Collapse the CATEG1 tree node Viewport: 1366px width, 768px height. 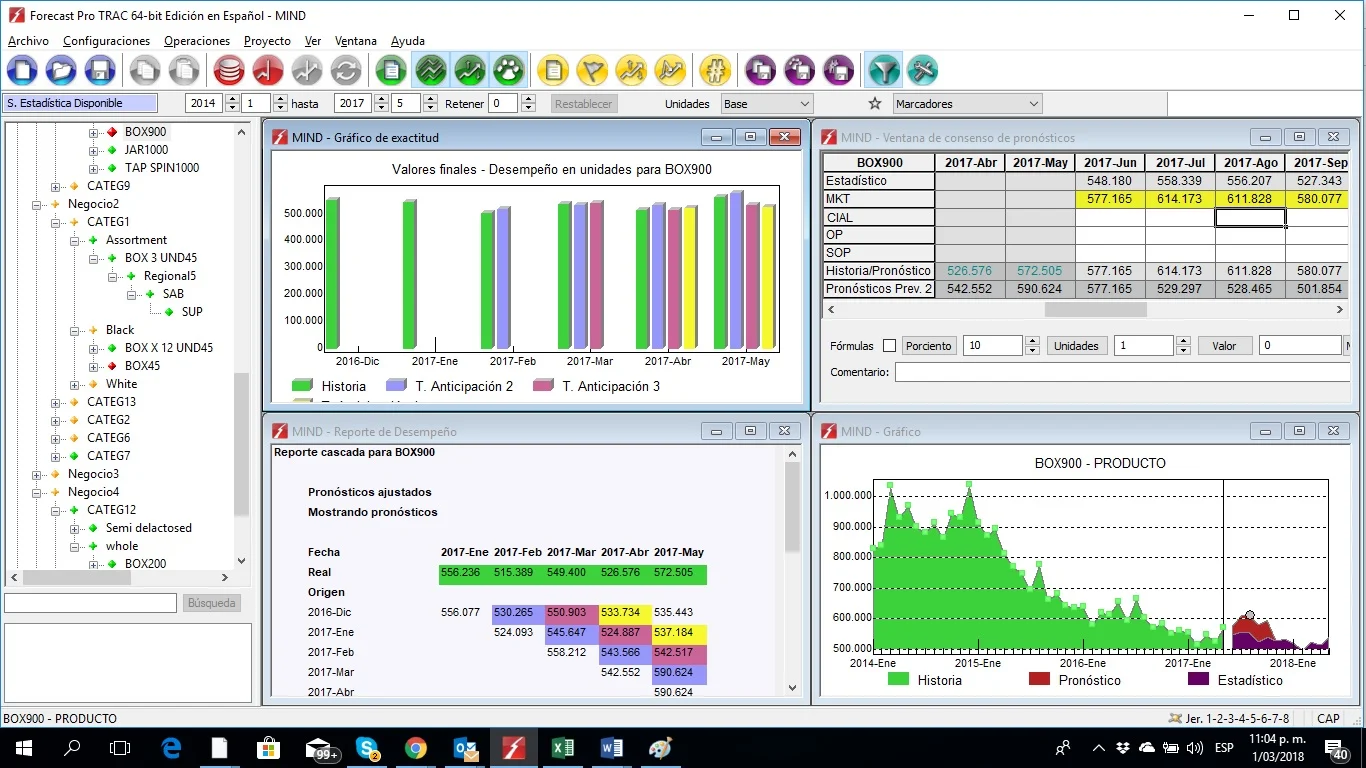[x=57, y=222]
